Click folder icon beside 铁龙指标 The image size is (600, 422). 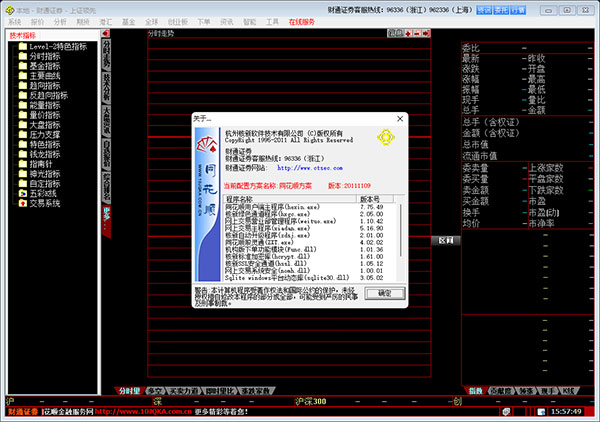coord(23,154)
